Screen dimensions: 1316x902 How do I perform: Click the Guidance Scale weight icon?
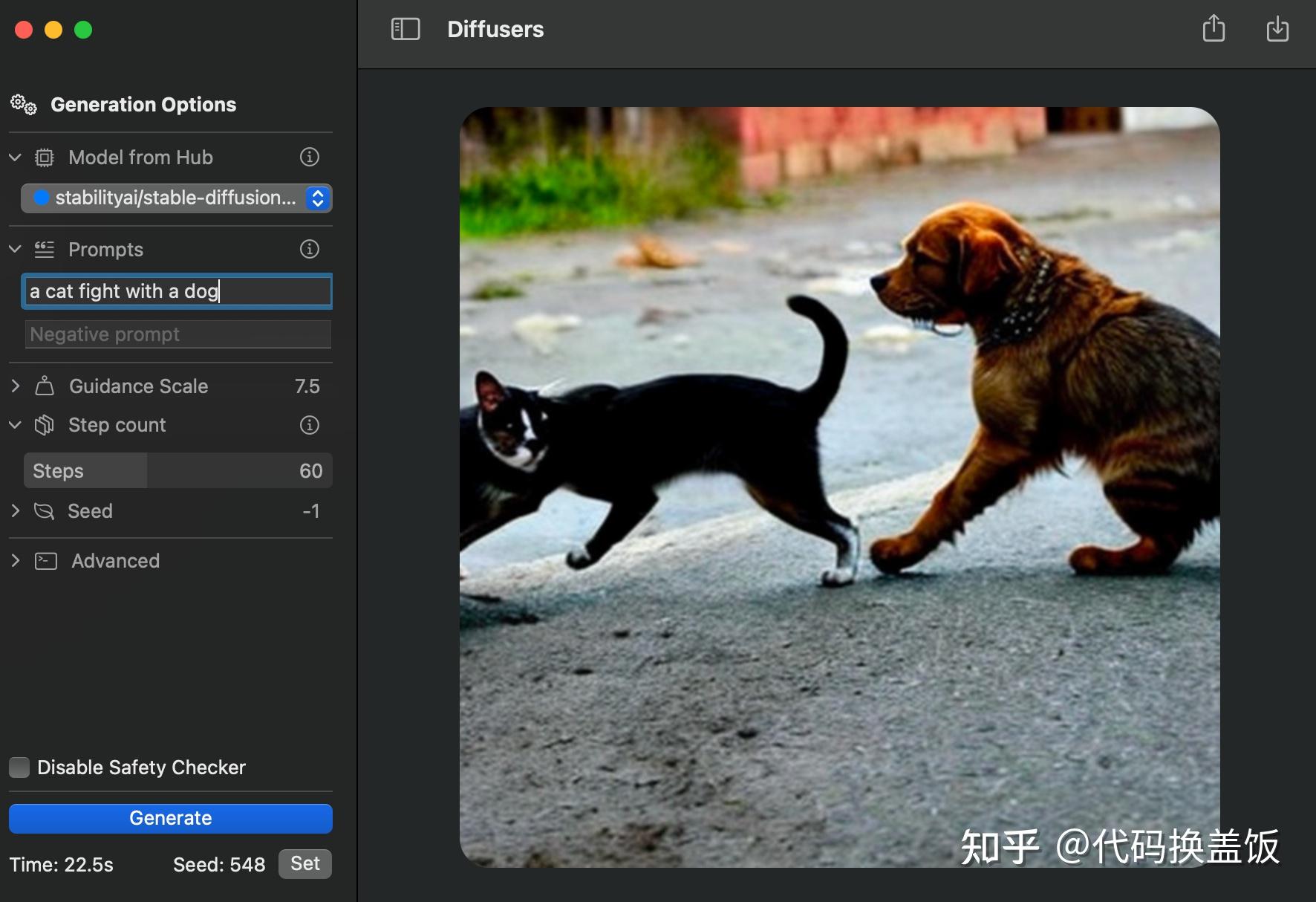click(x=45, y=386)
